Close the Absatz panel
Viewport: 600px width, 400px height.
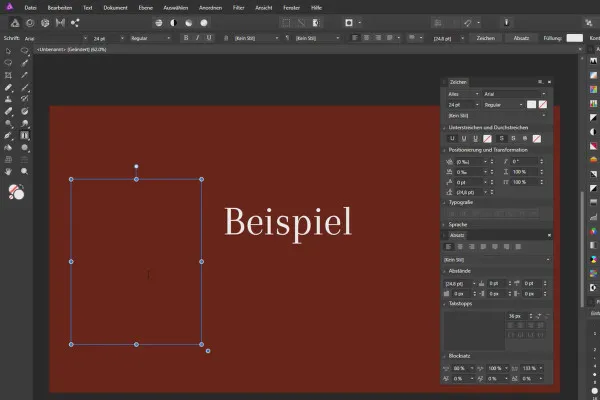(549, 235)
